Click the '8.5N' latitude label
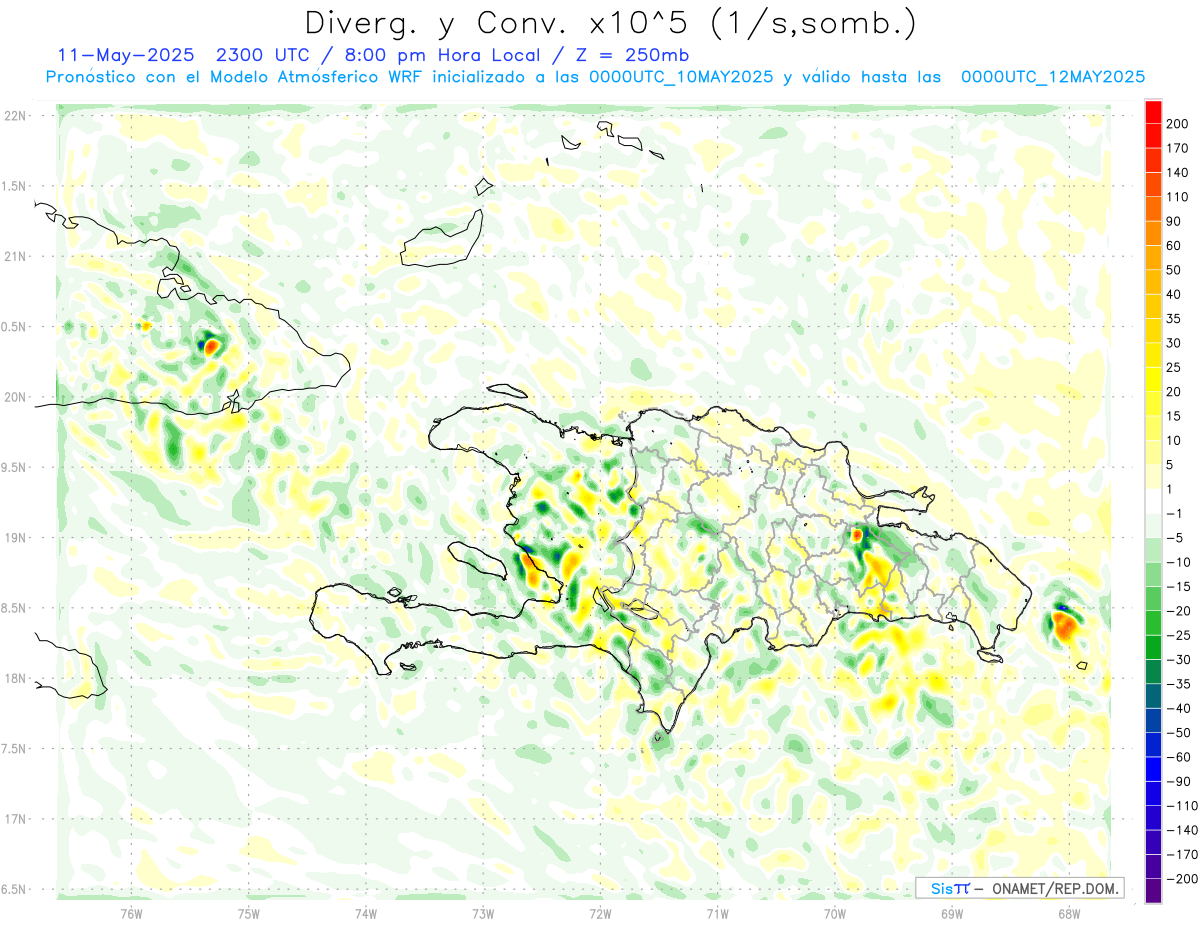Screen dimensions: 1200x927 point(14,608)
